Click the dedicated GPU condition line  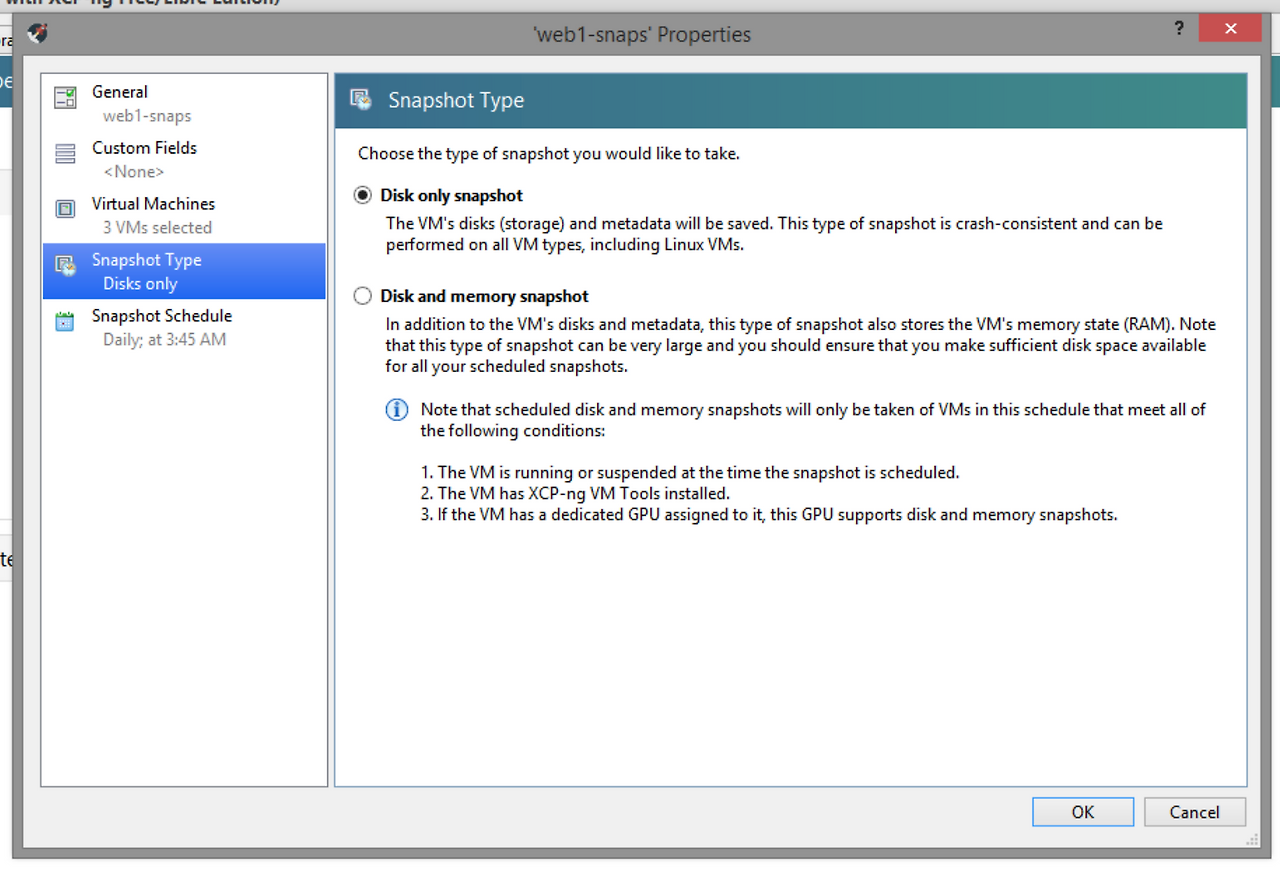tap(769, 516)
